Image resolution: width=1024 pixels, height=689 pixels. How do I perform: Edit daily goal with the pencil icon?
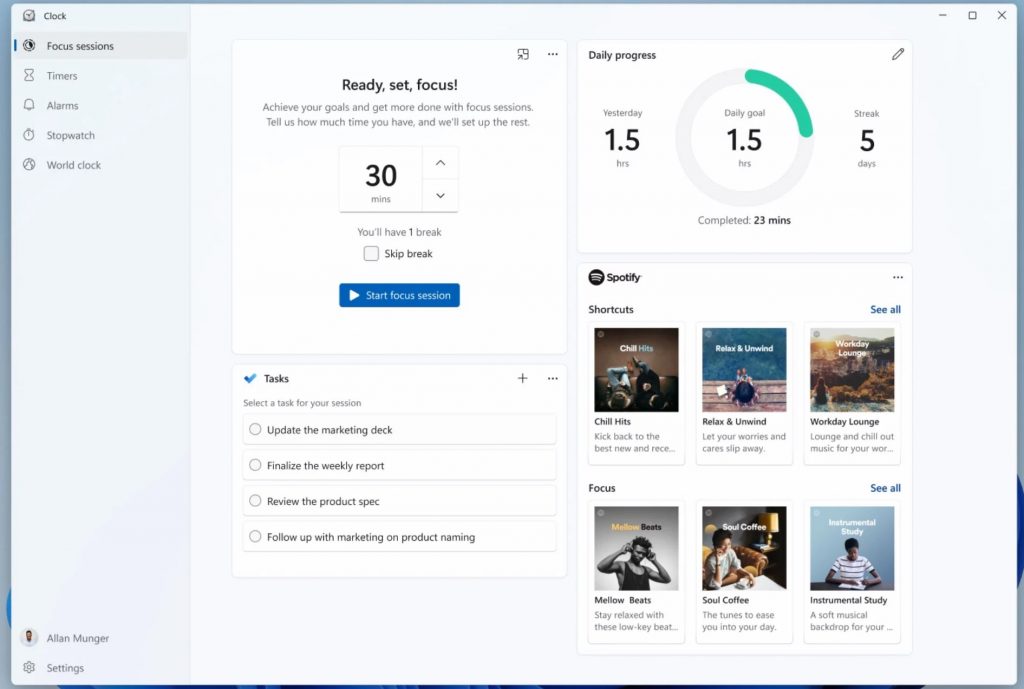pos(897,55)
